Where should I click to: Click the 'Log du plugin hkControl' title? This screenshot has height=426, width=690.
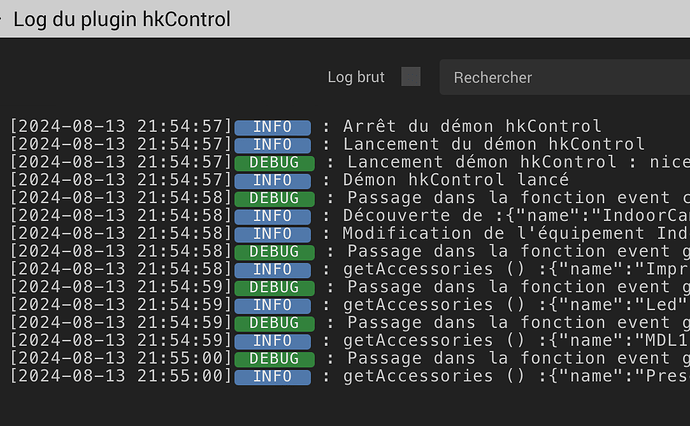(122, 19)
